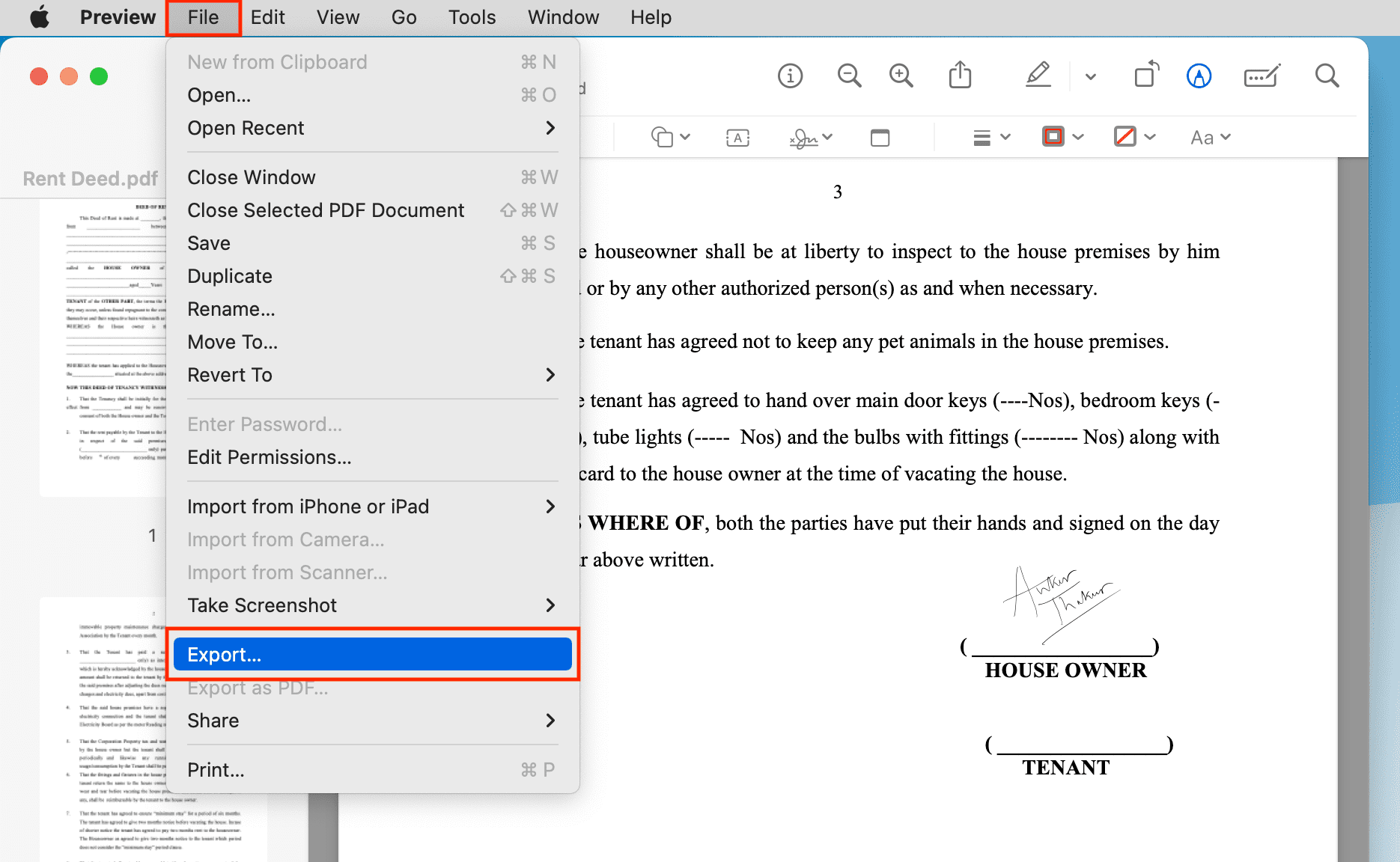The height and width of the screenshot is (862, 1400).
Task: Choose Duplicate from File menu
Action: pos(372,276)
